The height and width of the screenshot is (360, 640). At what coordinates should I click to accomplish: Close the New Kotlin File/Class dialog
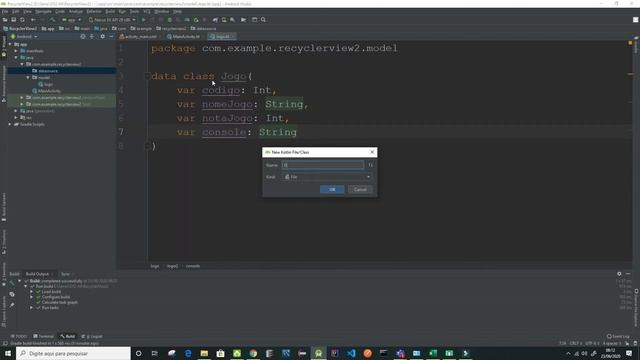pyautogui.click(x=372, y=152)
